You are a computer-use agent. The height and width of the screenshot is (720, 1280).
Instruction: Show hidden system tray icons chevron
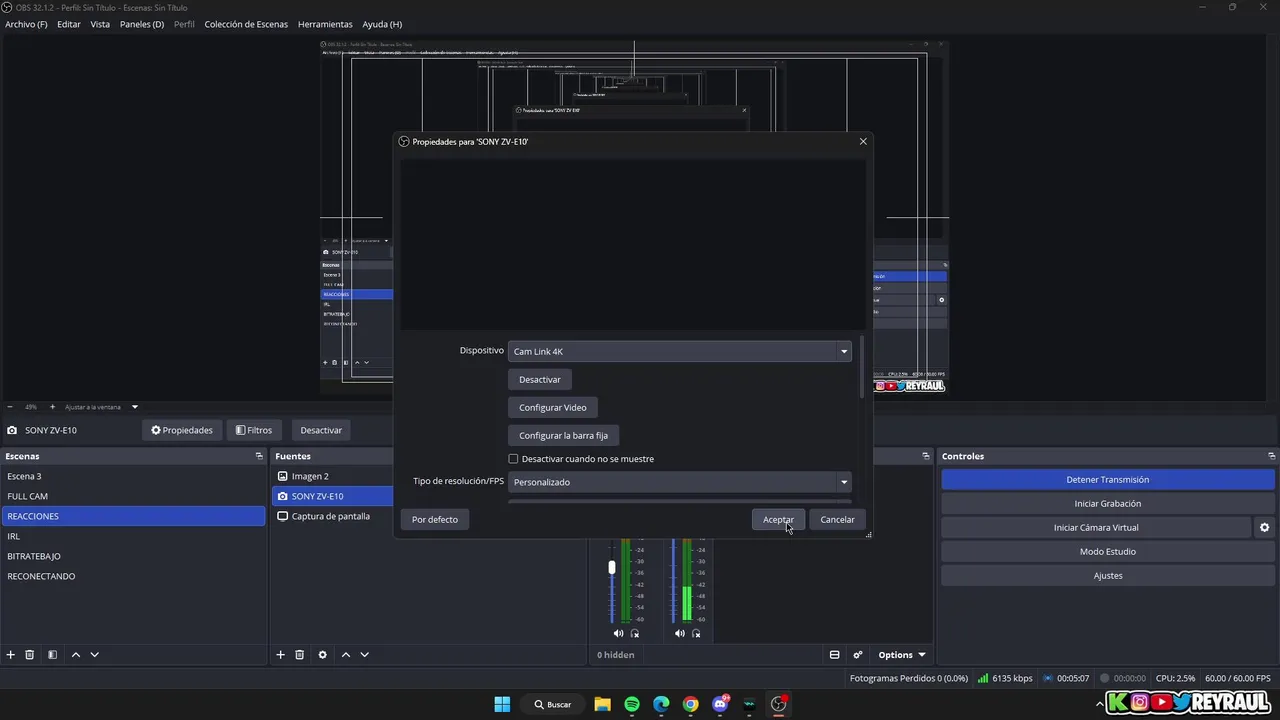tap(1099, 704)
